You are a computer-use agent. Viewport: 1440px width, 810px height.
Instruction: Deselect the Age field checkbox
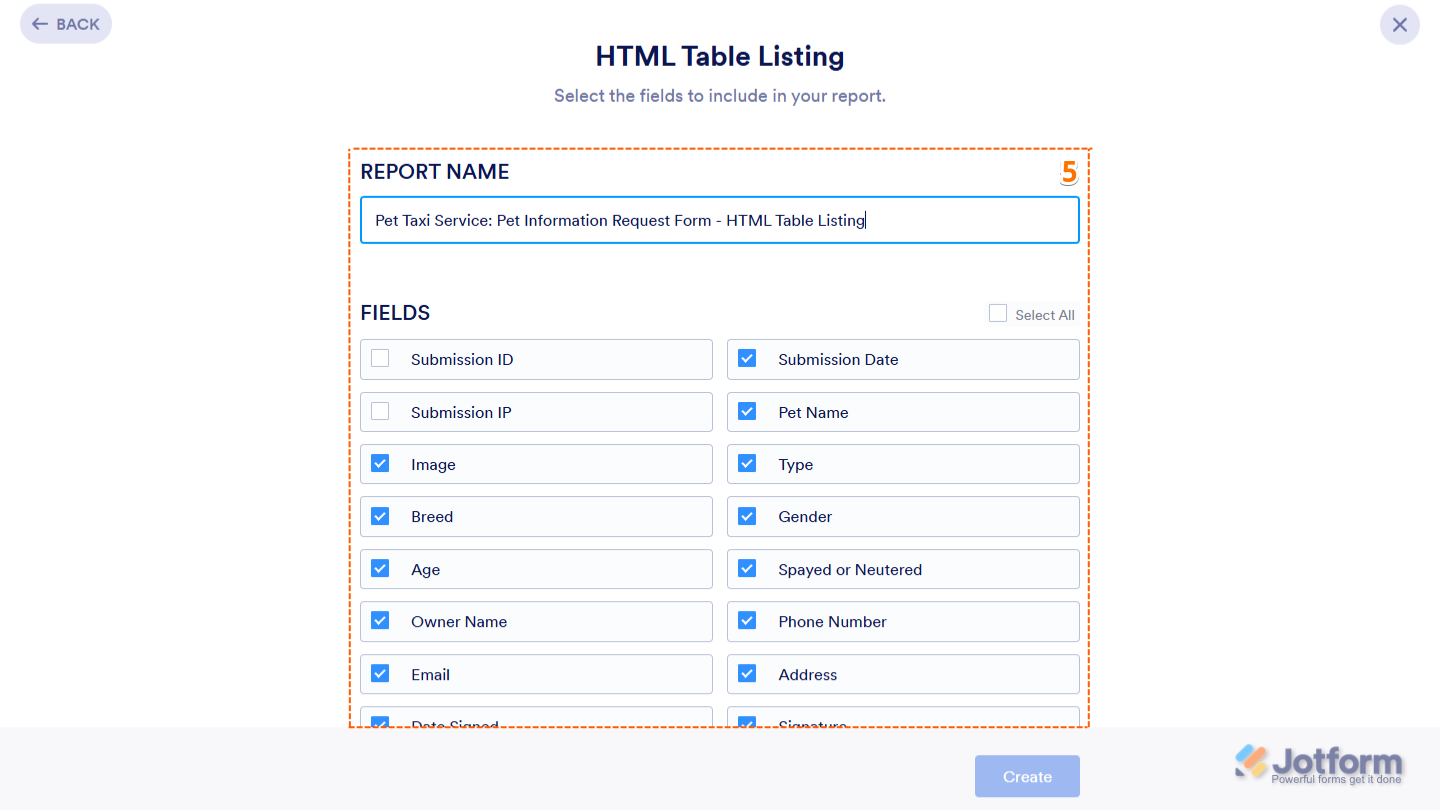(x=380, y=569)
